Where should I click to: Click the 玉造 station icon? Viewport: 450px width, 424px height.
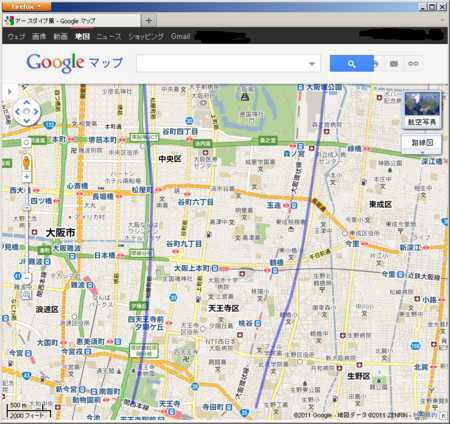click(x=294, y=205)
